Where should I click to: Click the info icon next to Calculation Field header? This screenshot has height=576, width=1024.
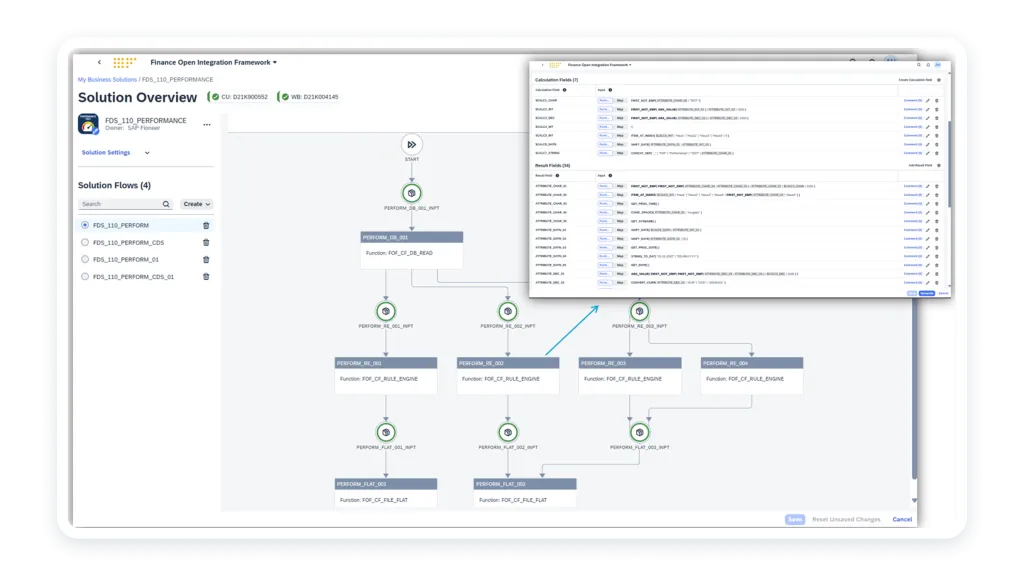564,90
